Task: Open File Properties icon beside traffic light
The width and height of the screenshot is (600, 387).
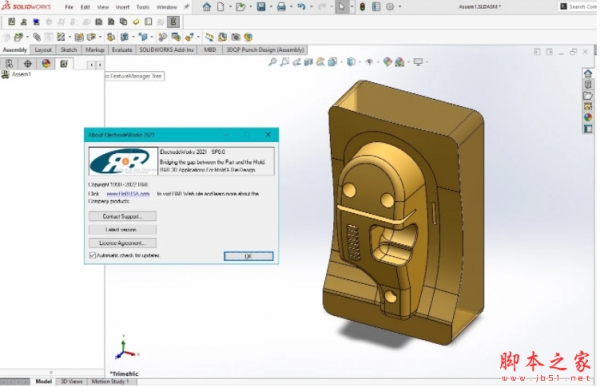Action: coord(376,7)
